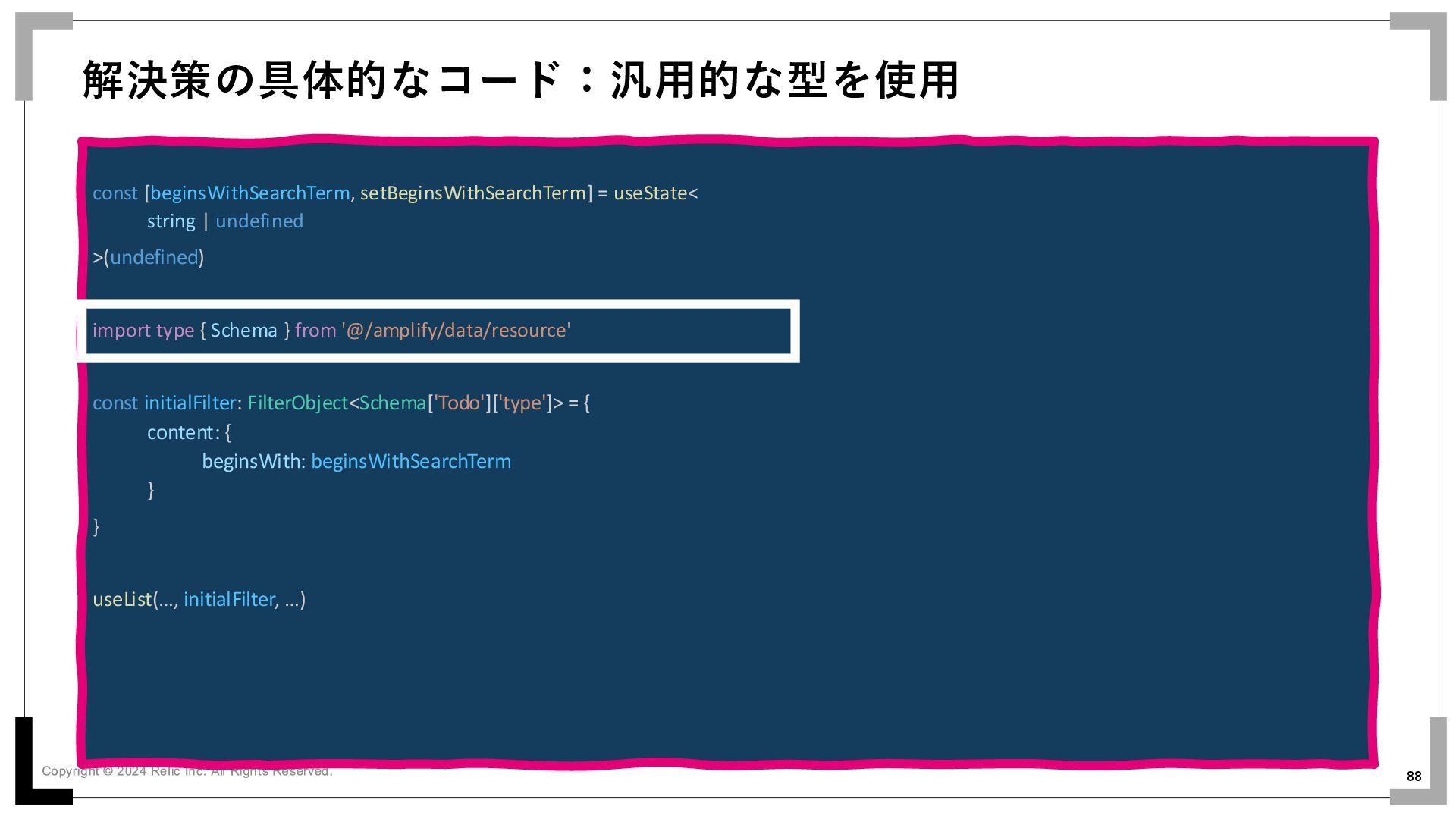The image size is (1456, 819).
Task: Click 'setBeginsWithSearchTerm' setter name
Action: pos(472,193)
